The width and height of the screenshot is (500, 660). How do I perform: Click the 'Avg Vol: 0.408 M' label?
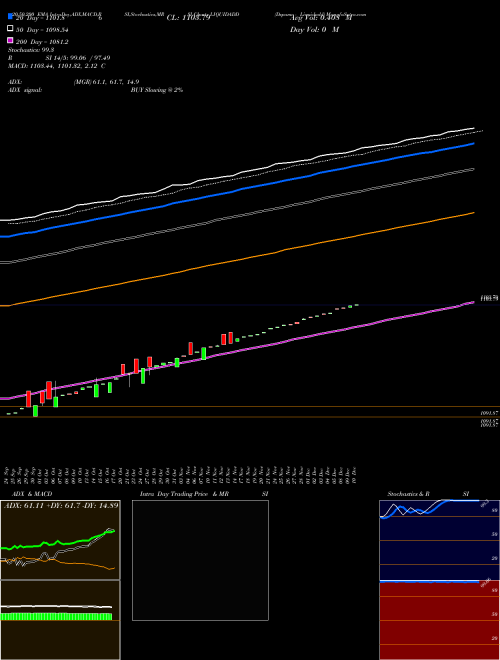(x=321, y=18)
